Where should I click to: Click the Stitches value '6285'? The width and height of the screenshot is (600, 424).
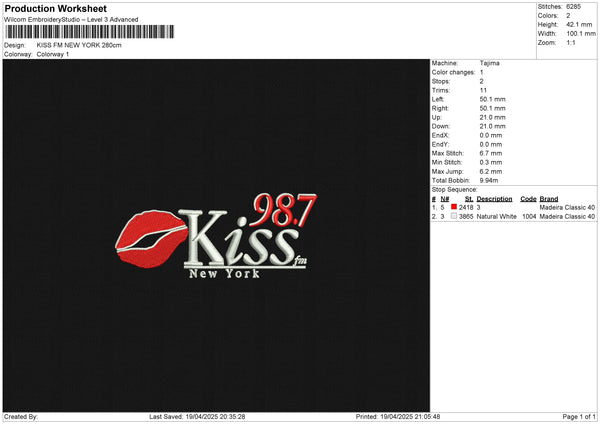[574, 7]
